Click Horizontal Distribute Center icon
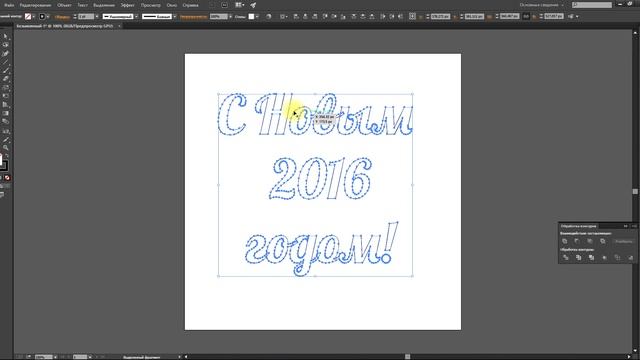 click(391, 16)
